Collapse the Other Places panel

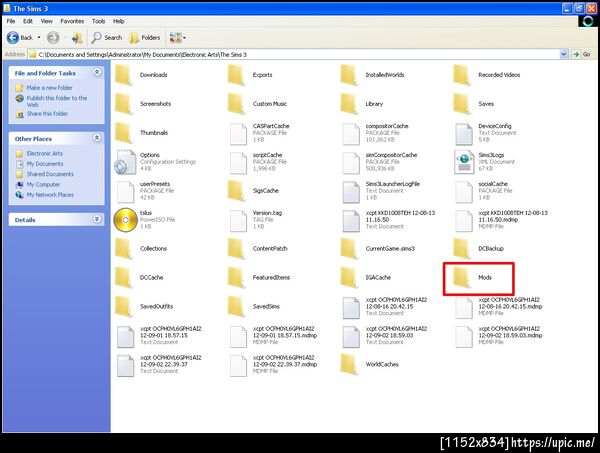[97, 138]
